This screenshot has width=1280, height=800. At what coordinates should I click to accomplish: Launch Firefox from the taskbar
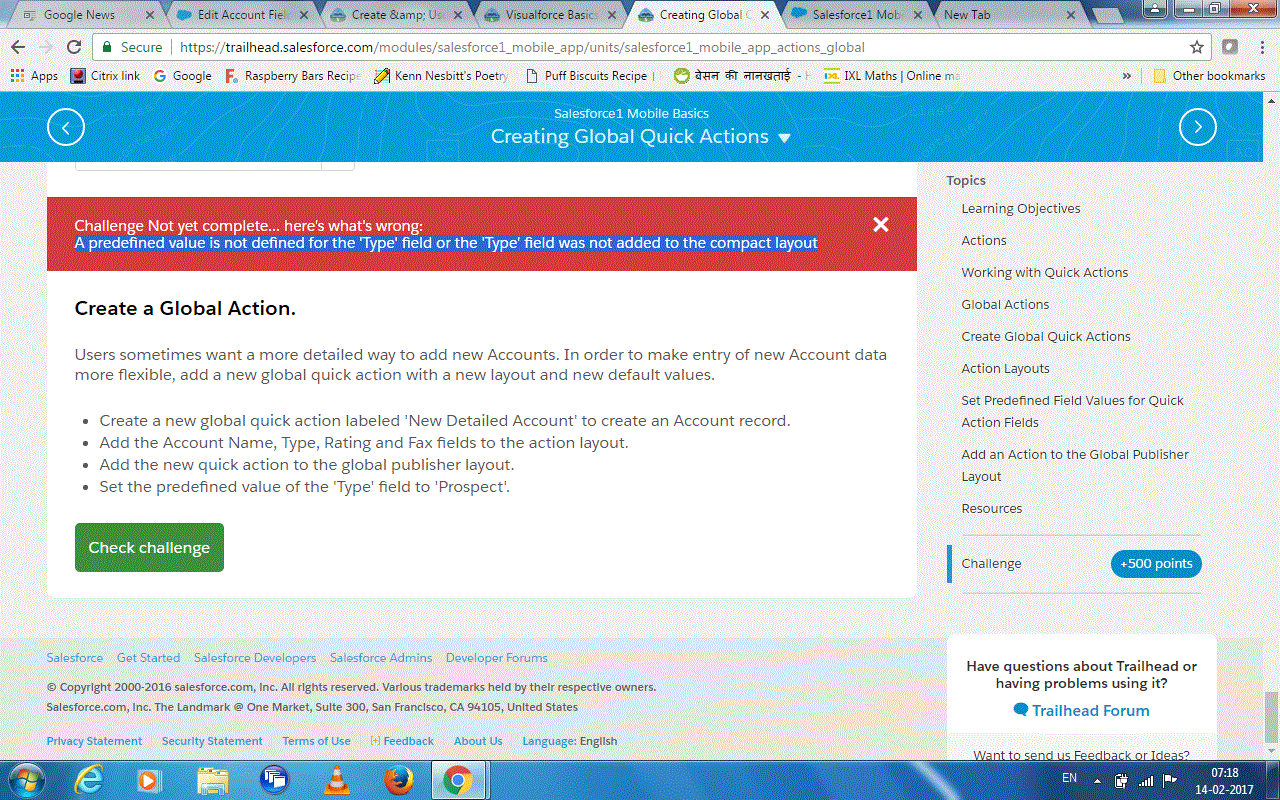[398, 780]
